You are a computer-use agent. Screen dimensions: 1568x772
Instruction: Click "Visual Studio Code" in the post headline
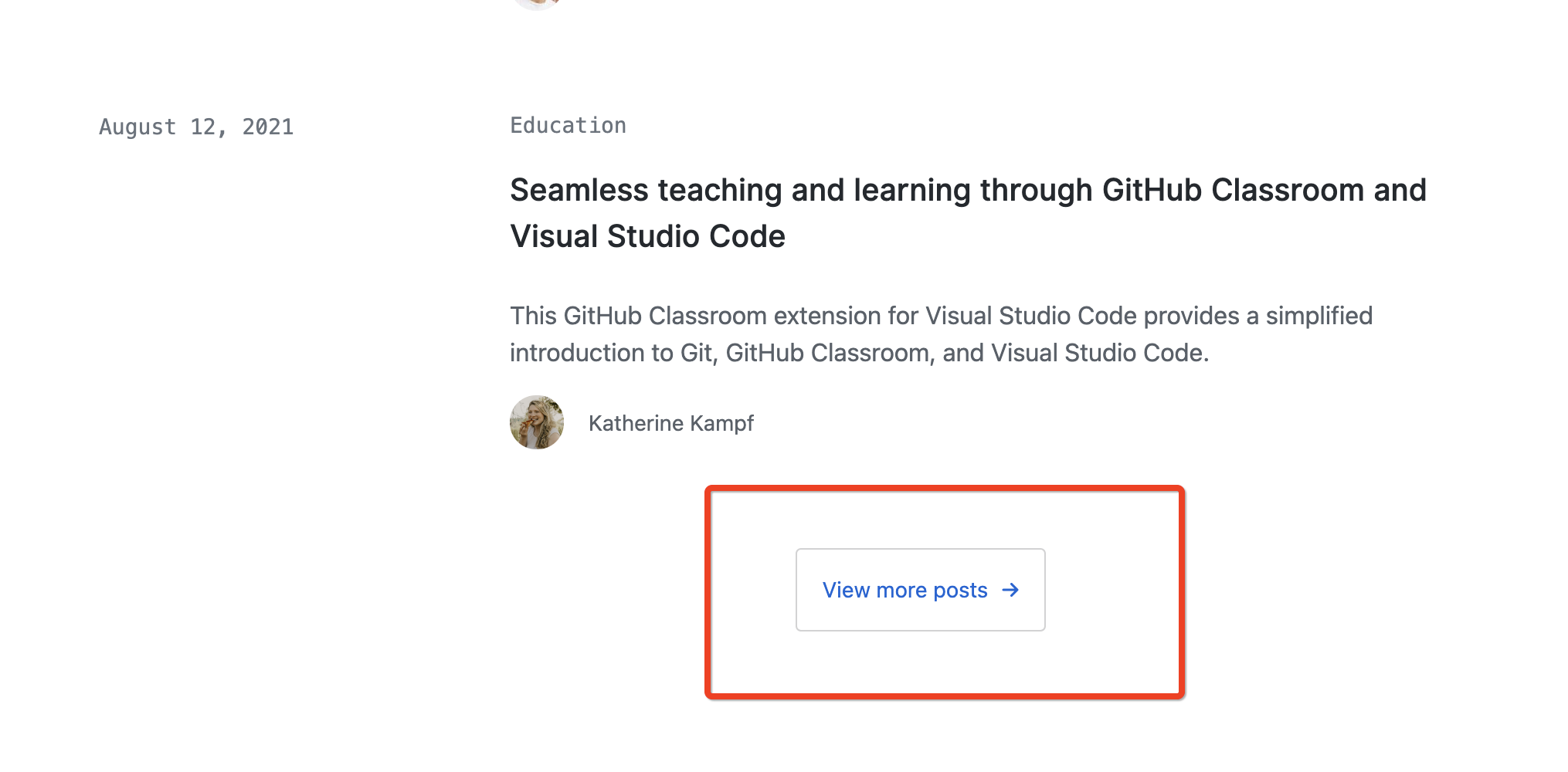point(647,236)
